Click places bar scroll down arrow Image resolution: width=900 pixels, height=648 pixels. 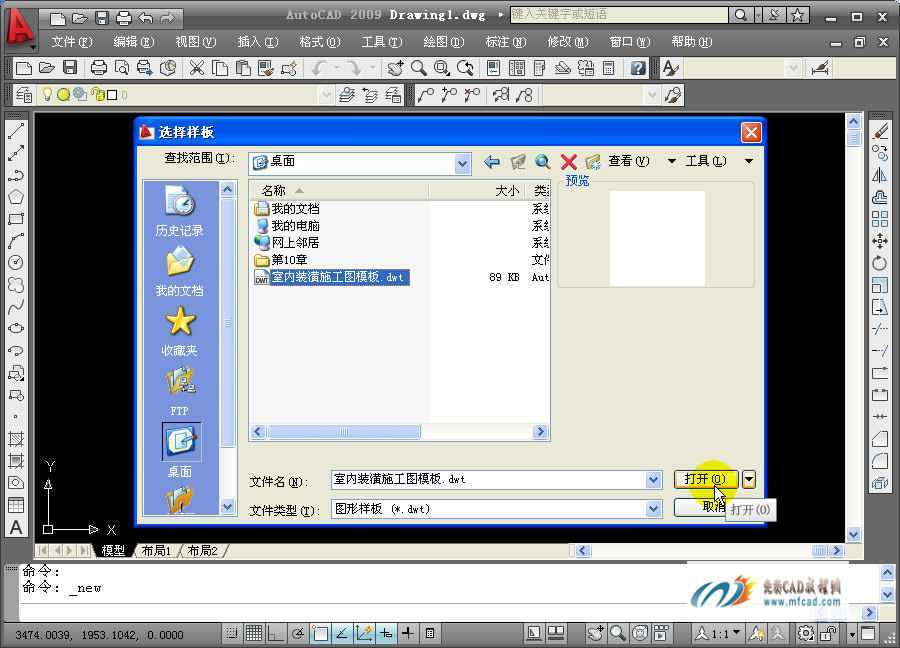tap(227, 507)
